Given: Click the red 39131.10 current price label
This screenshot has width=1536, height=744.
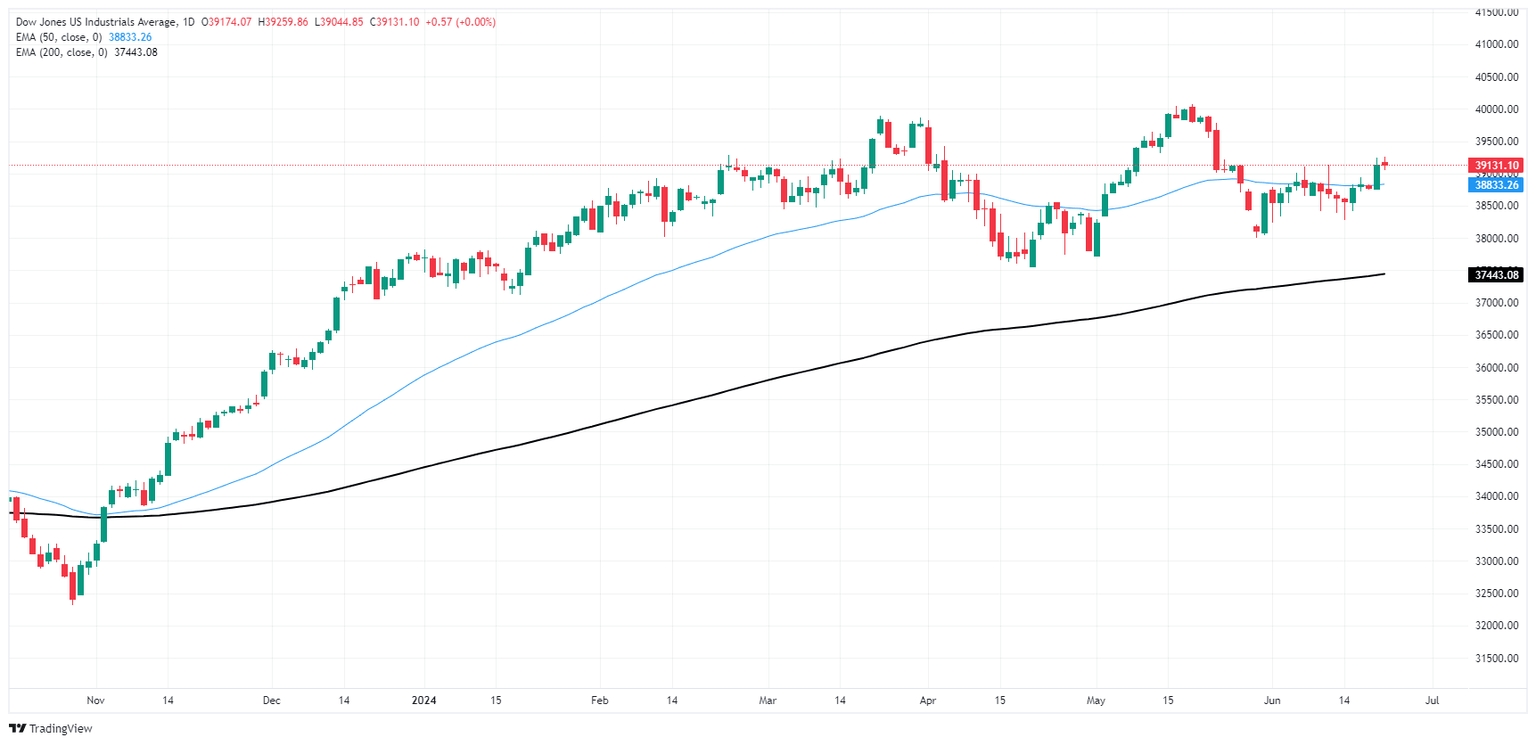Looking at the screenshot, I should click(x=1496, y=165).
